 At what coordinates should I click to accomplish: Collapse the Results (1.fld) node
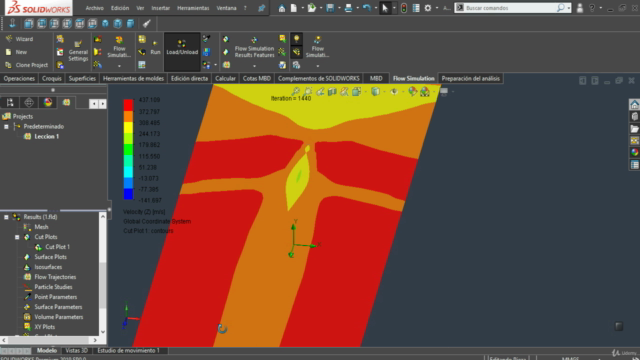(6, 217)
